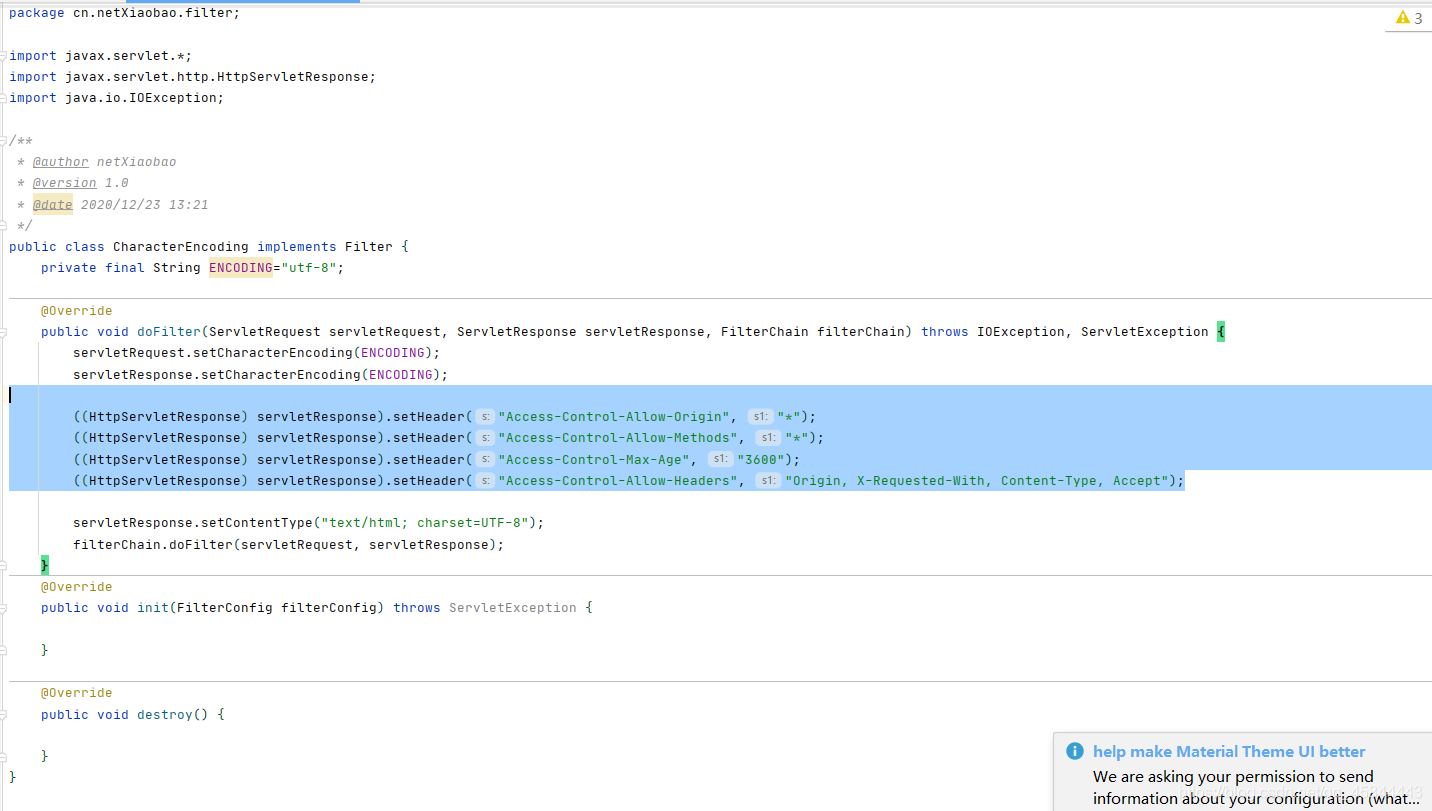Click the init method name
Screen dimensions: 1432x811
point(153,607)
